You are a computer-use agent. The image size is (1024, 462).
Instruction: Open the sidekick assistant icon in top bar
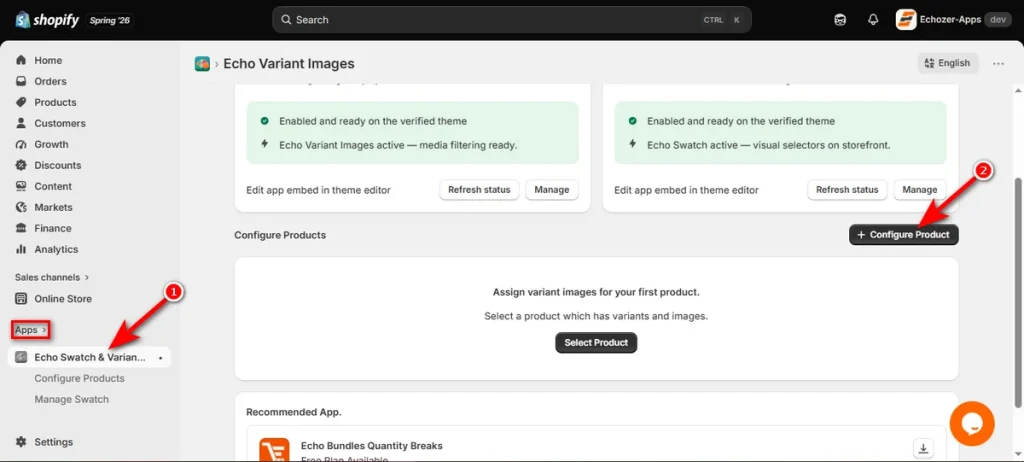click(840, 20)
